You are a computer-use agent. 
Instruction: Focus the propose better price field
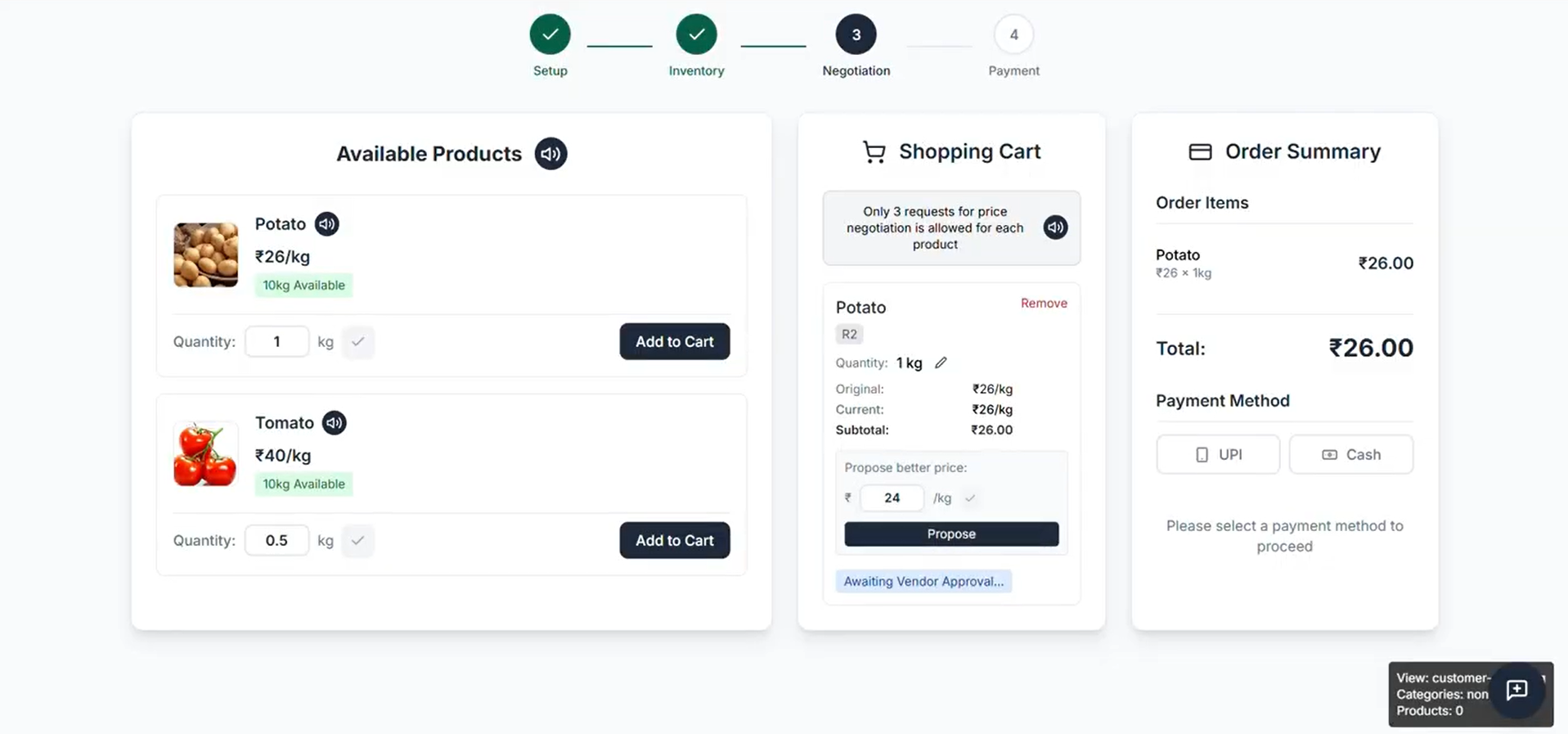pyautogui.click(x=892, y=498)
